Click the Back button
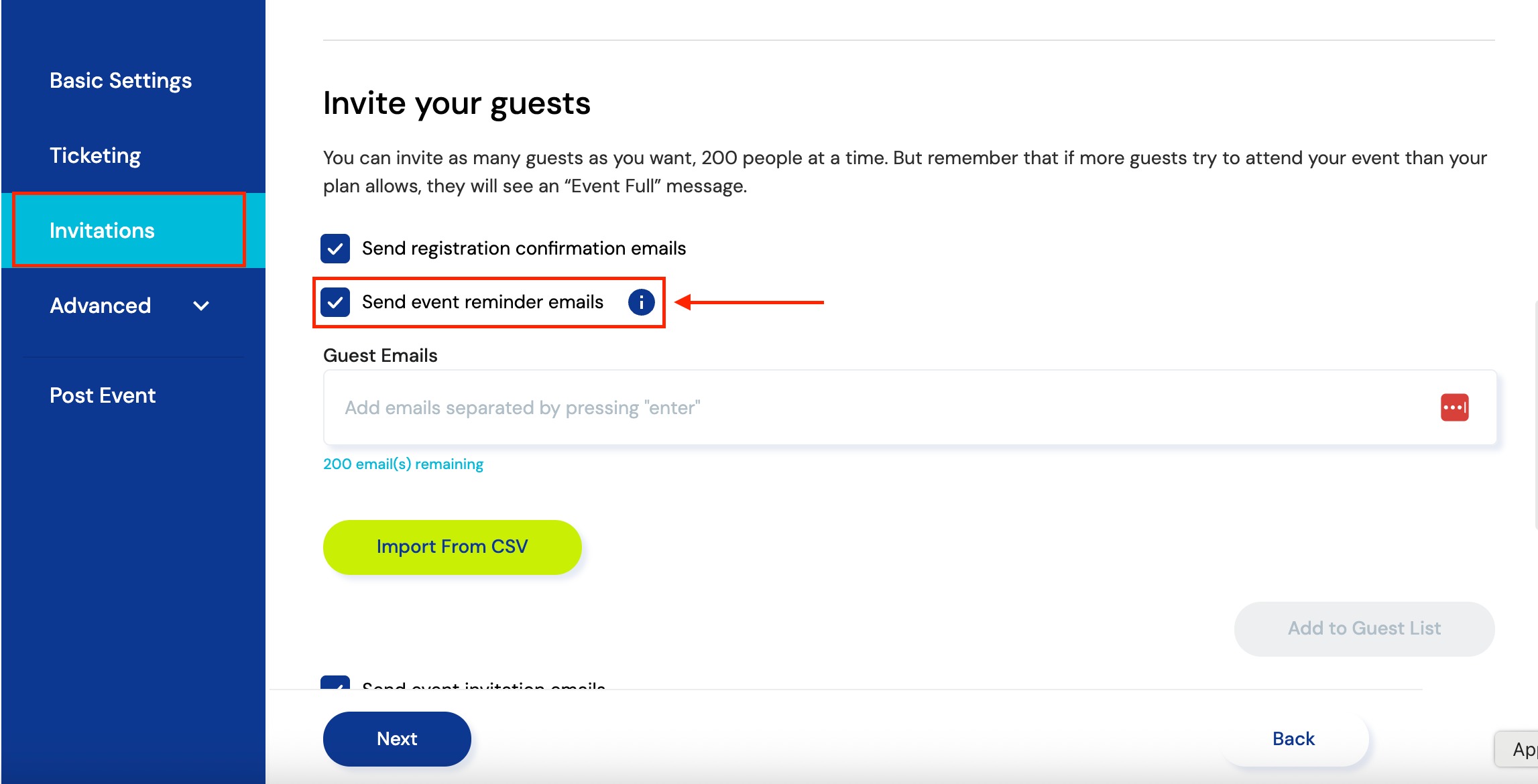1538x784 pixels. (1293, 738)
